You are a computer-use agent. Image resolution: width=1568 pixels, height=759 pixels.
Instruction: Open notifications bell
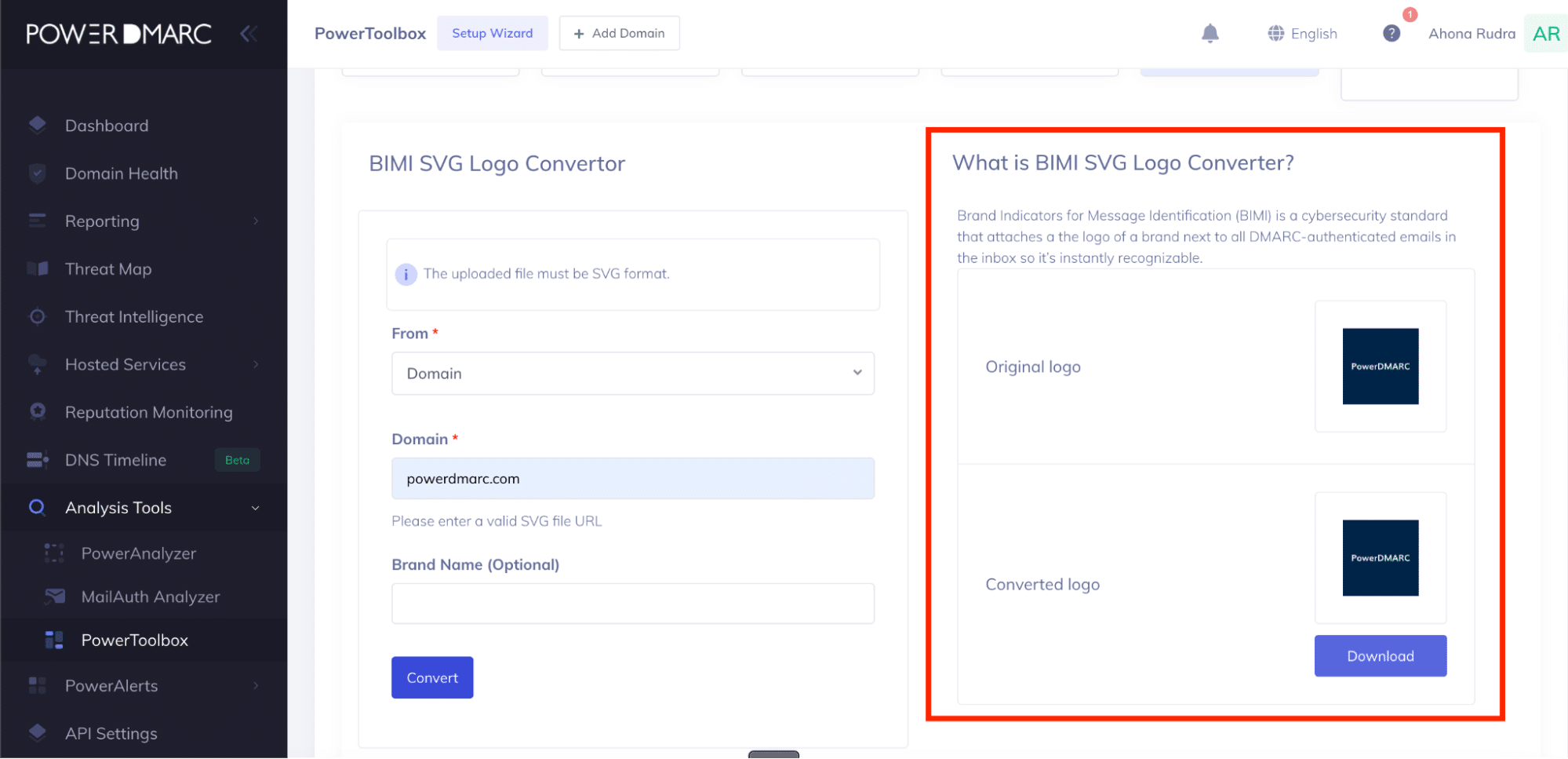(1210, 33)
